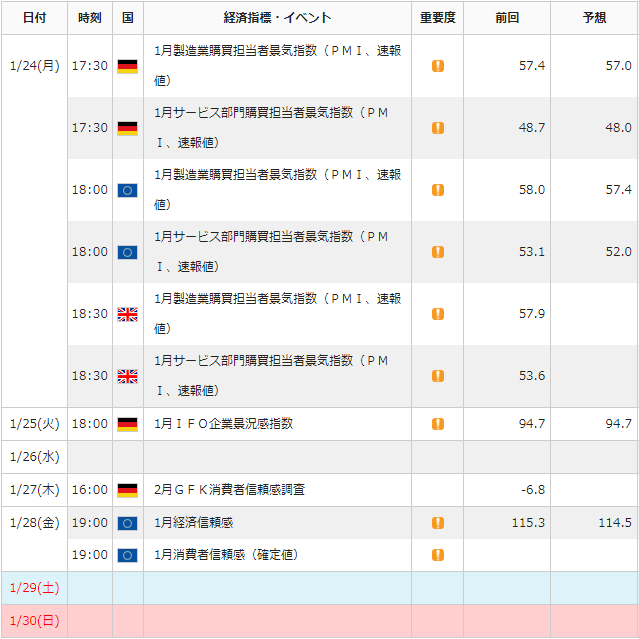Click UK flag in 18:30 services PMI row

(128, 376)
